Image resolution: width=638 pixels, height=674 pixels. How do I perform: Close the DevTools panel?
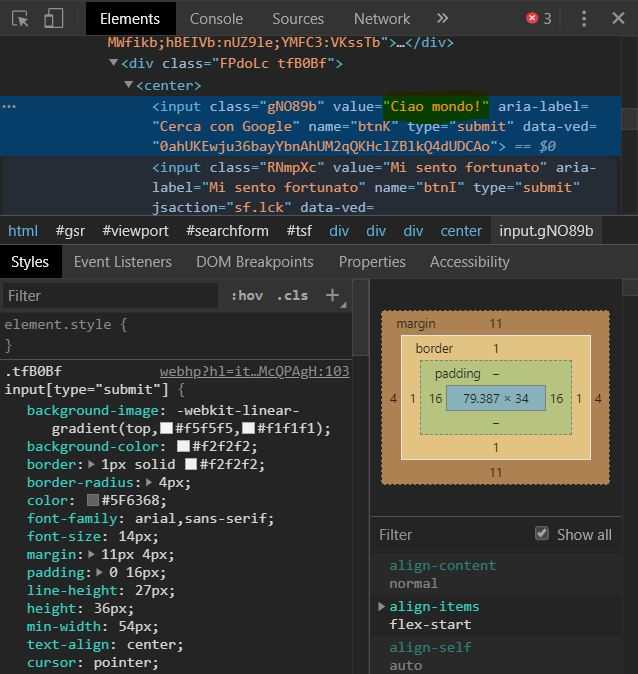tap(619, 18)
